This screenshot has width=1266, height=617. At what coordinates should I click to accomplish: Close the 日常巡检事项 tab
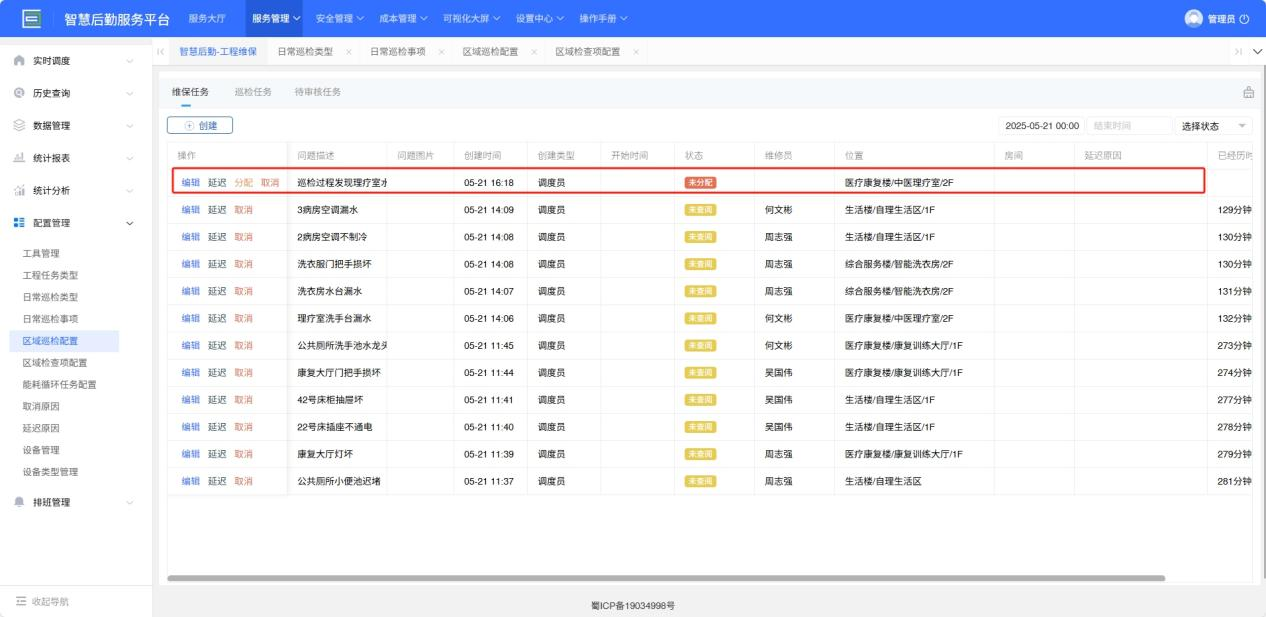[441, 52]
